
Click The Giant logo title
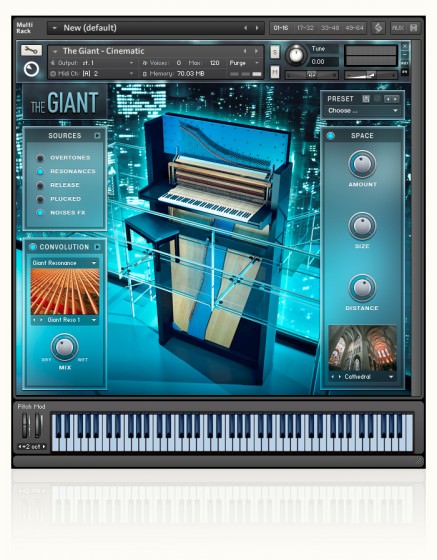(65, 103)
